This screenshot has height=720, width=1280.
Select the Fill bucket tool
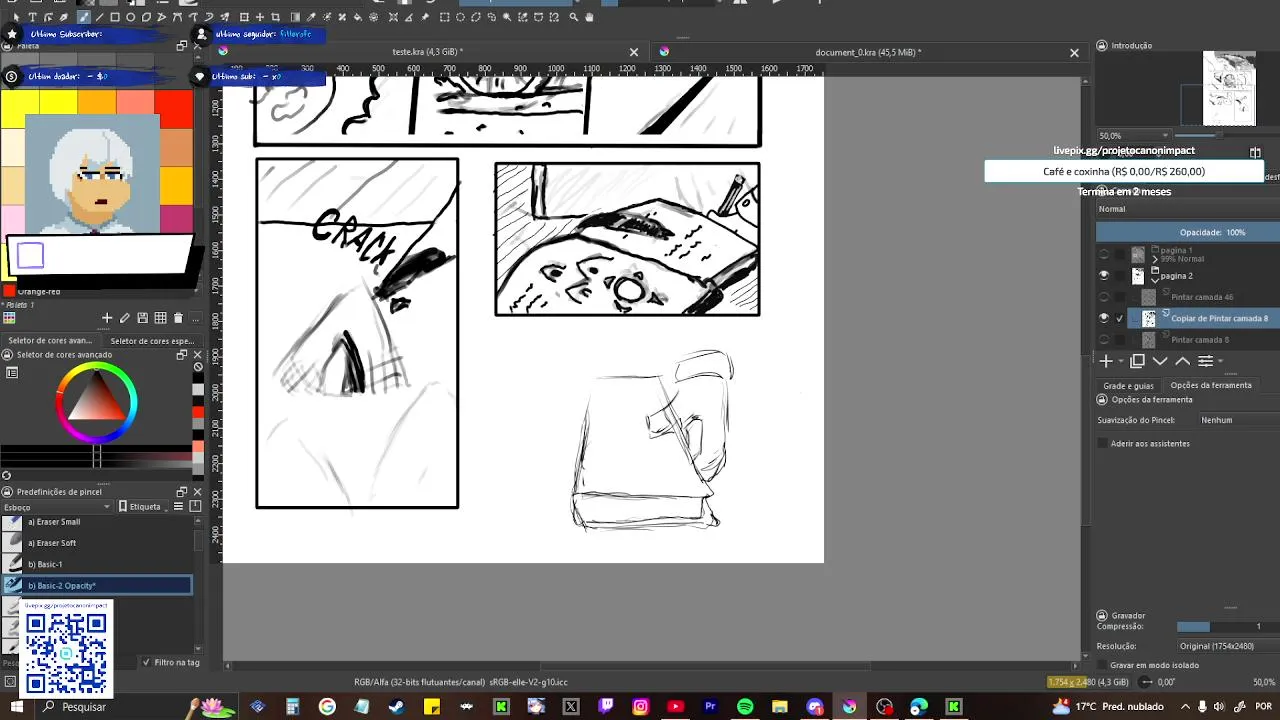pos(357,17)
